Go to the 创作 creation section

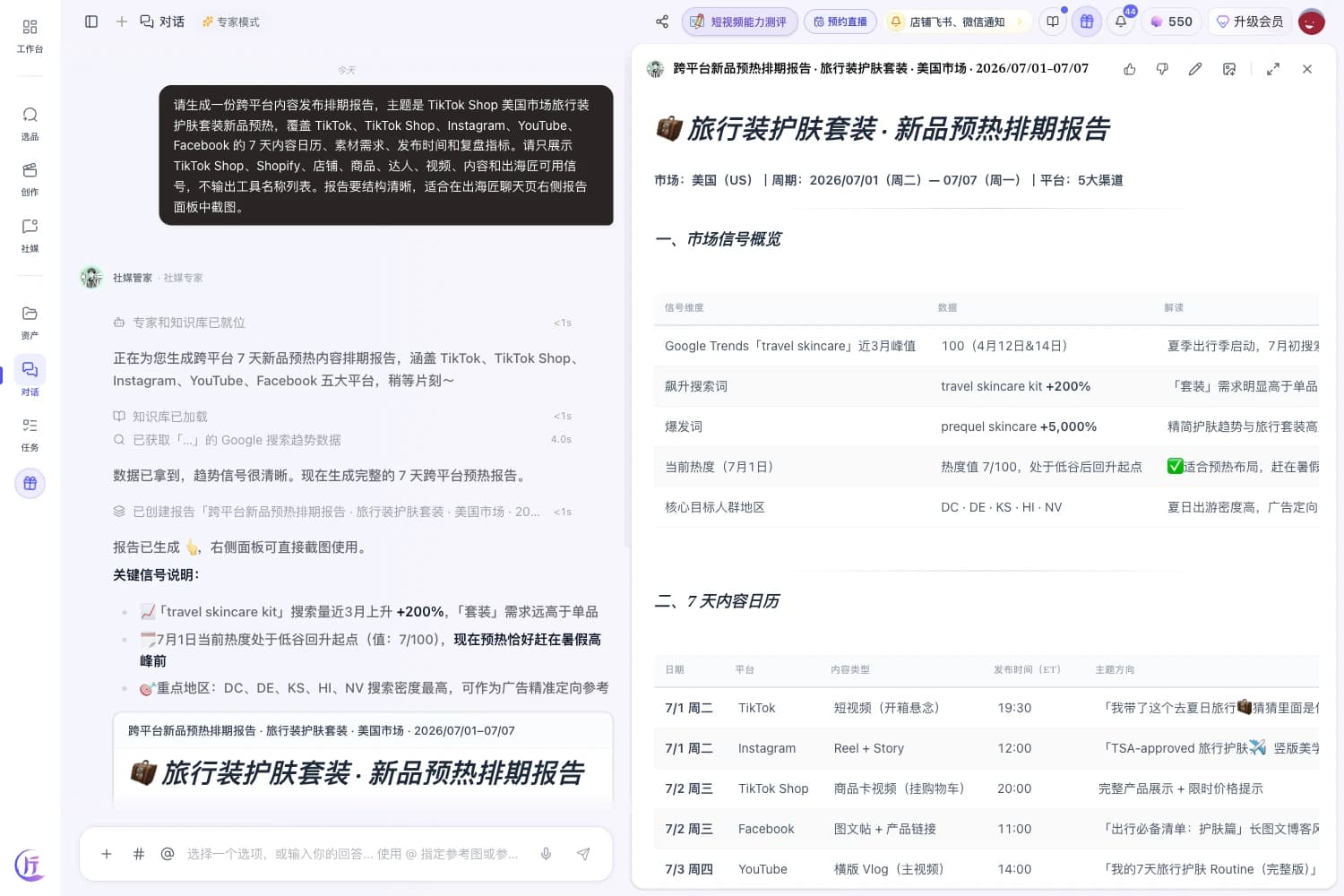(30, 179)
